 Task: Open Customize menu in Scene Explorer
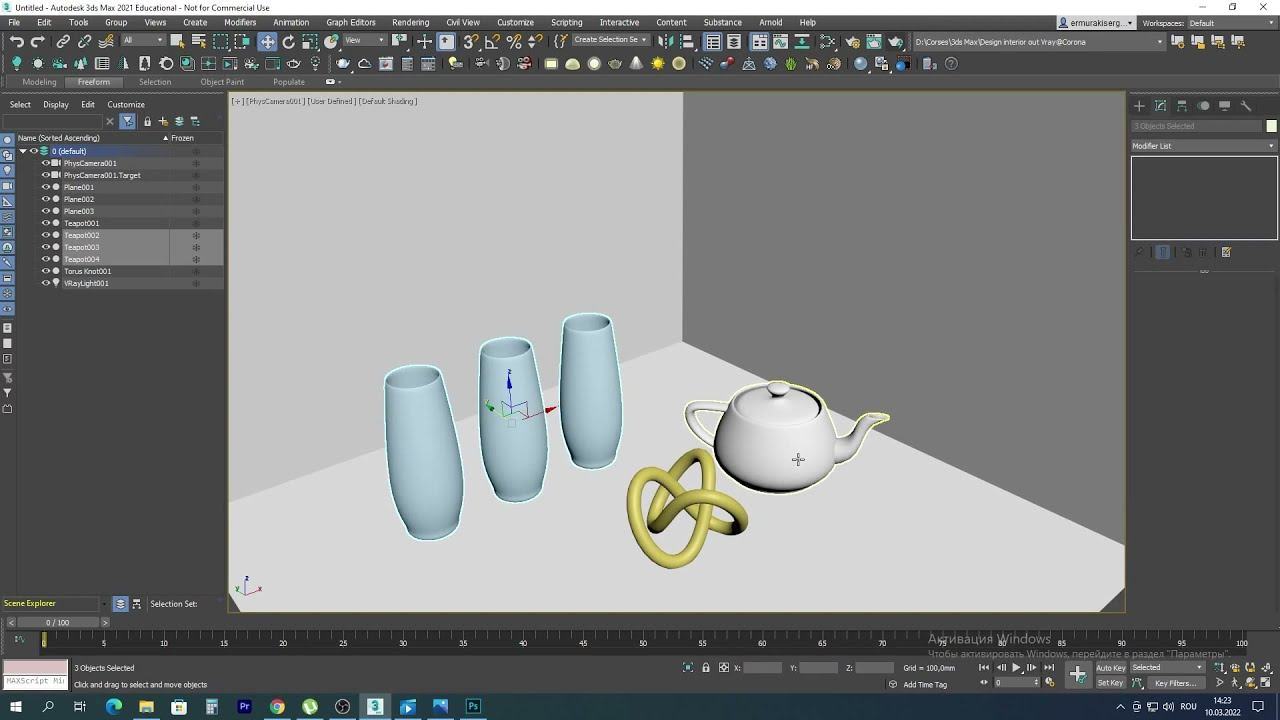(x=126, y=104)
